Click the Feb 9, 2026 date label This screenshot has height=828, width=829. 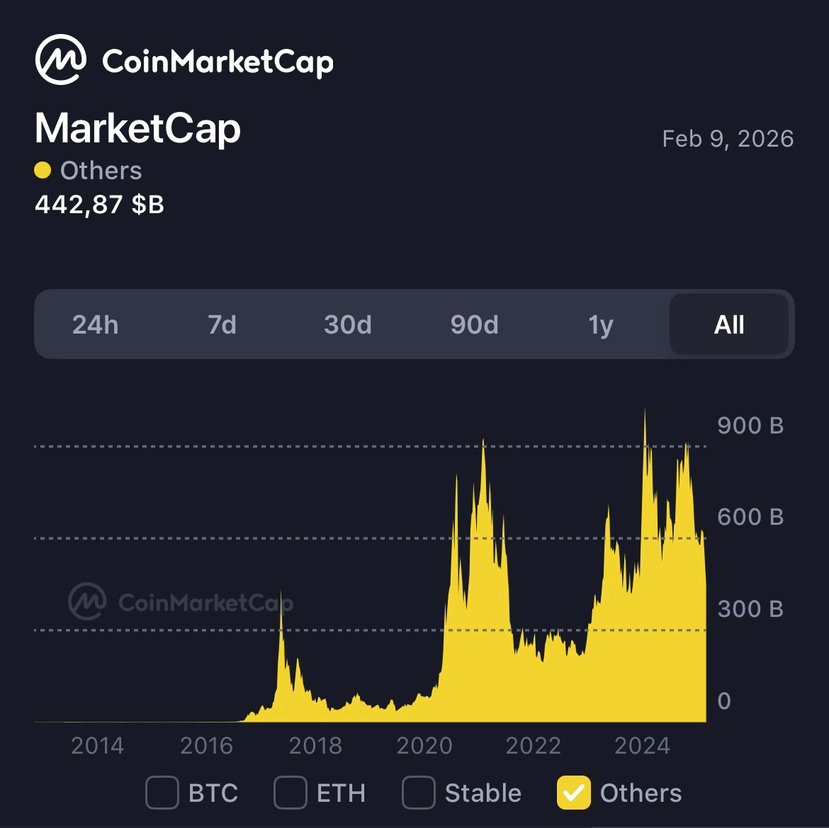click(728, 139)
